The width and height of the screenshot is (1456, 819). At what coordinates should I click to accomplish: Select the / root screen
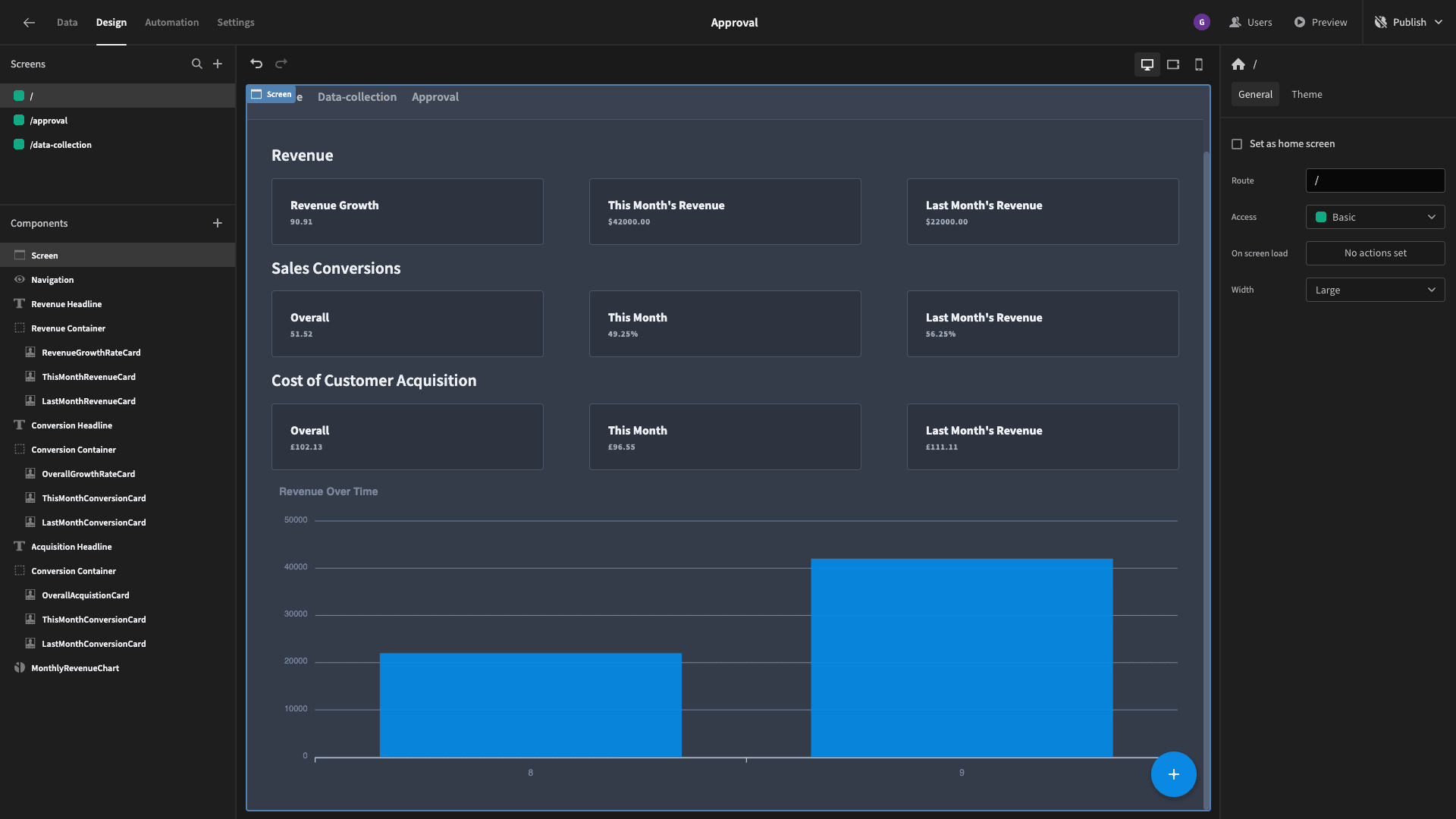118,96
